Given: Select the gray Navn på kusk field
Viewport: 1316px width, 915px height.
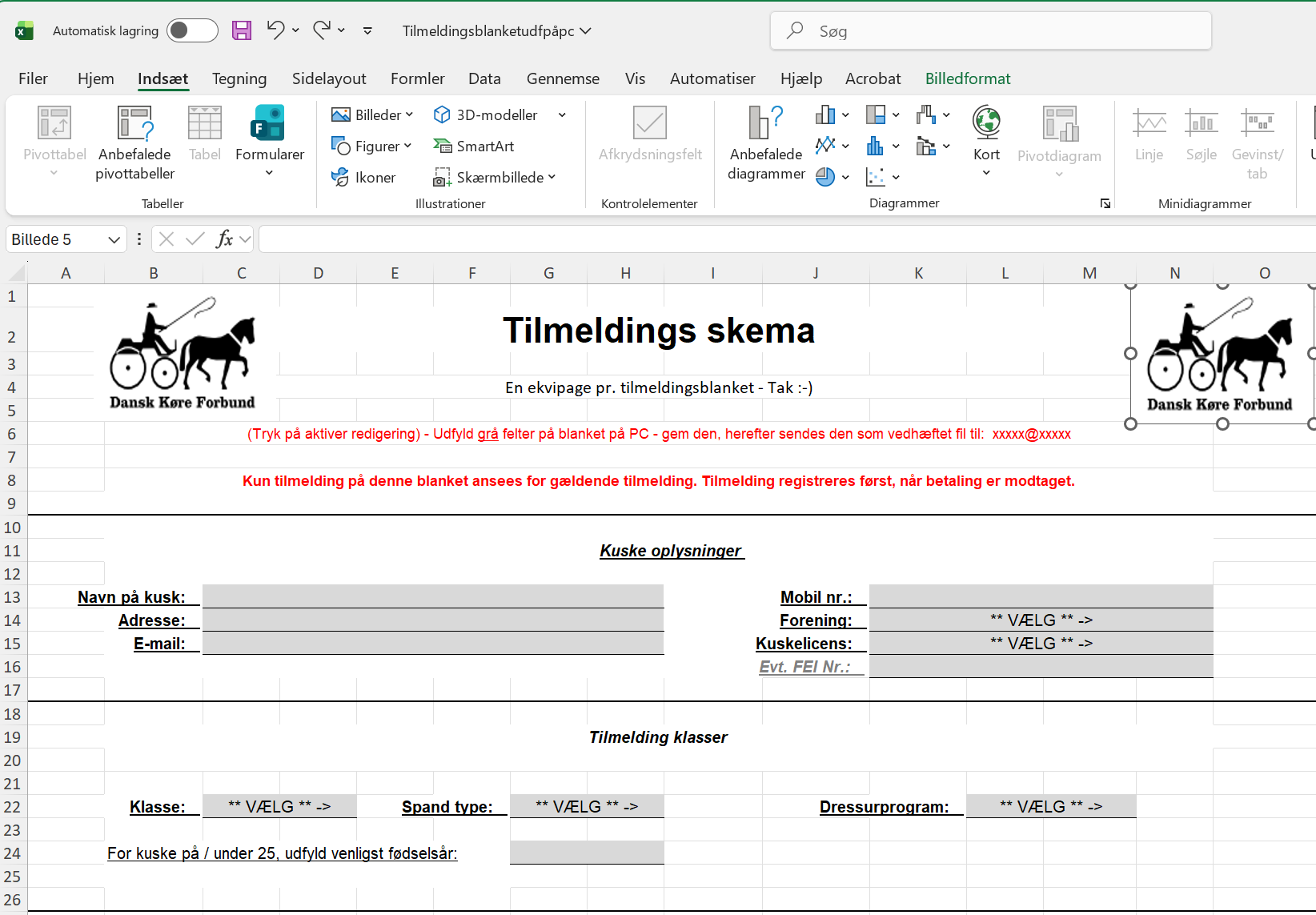Looking at the screenshot, I should (432, 596).
